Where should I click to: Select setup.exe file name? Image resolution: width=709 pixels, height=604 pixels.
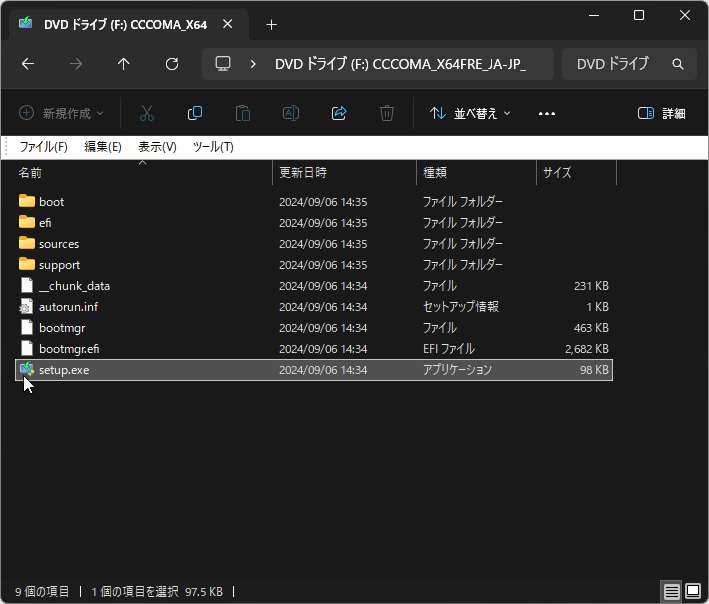point(64,370)
